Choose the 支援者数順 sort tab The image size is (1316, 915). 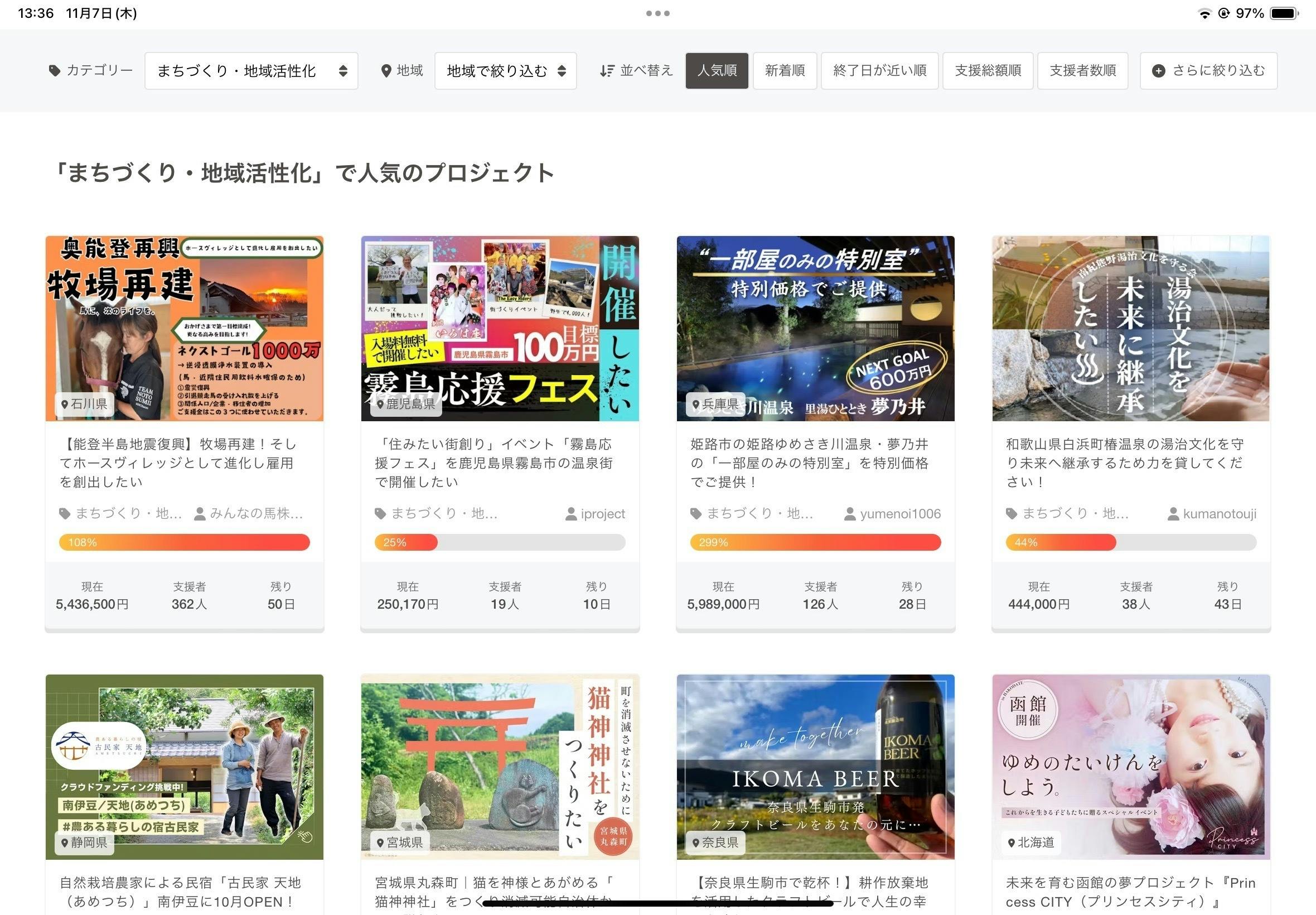click(x=1082, y=70)
